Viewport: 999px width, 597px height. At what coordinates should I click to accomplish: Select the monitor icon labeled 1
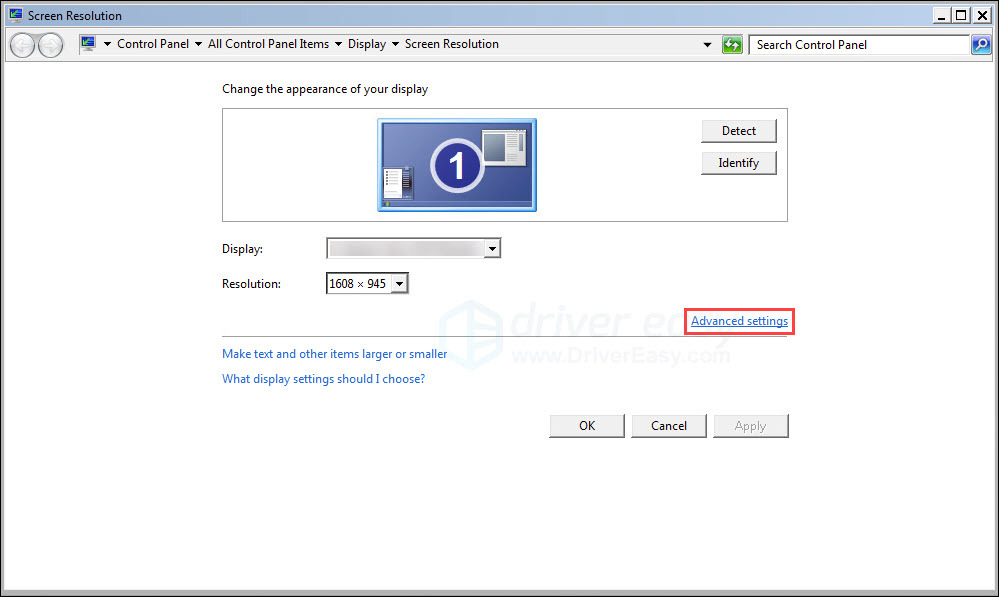click(457, 164)
